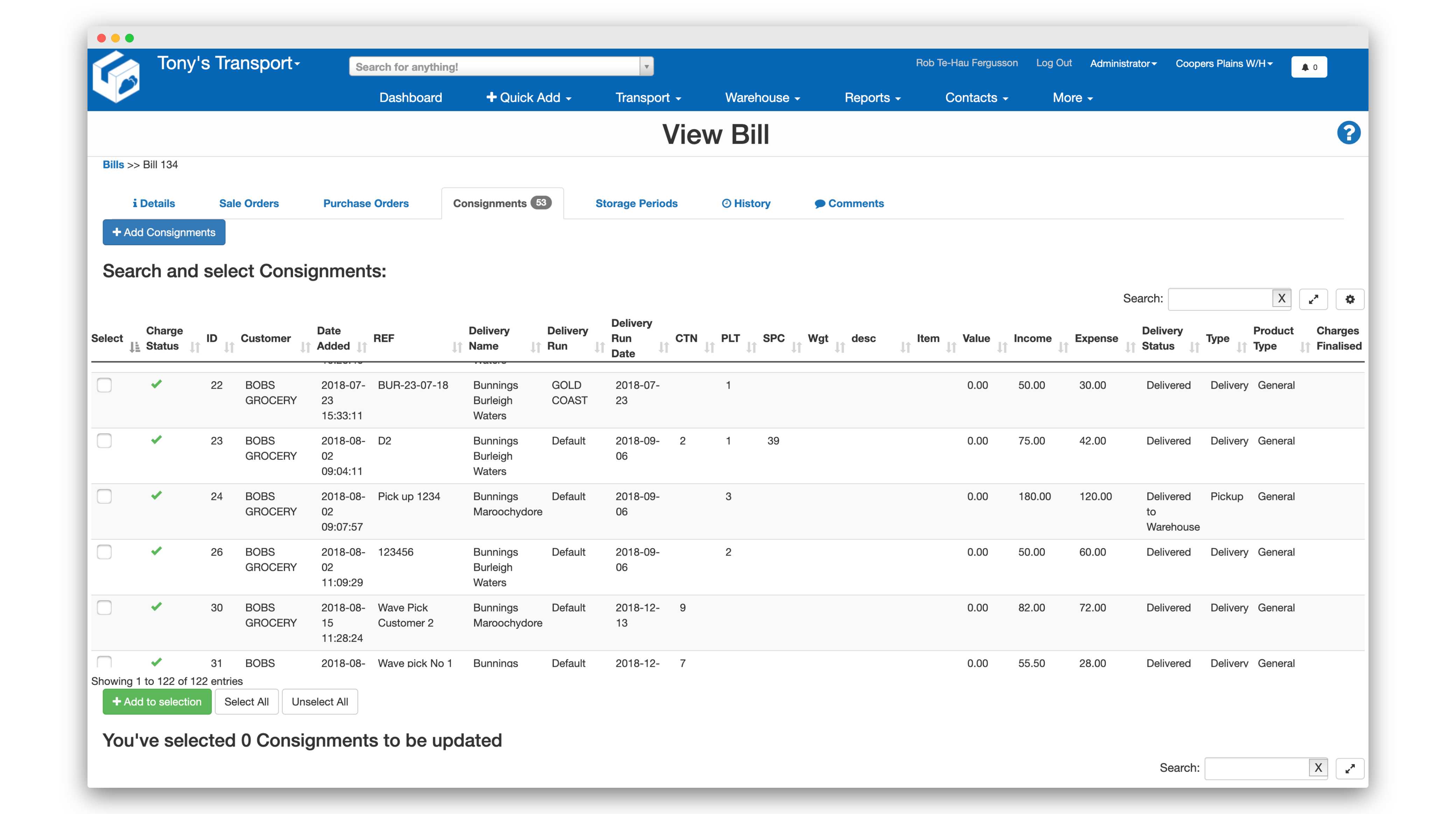This screenshot has width=1456, height=814.
Task: Tick the checkbox for consignment 22
Action: [105, 385]
